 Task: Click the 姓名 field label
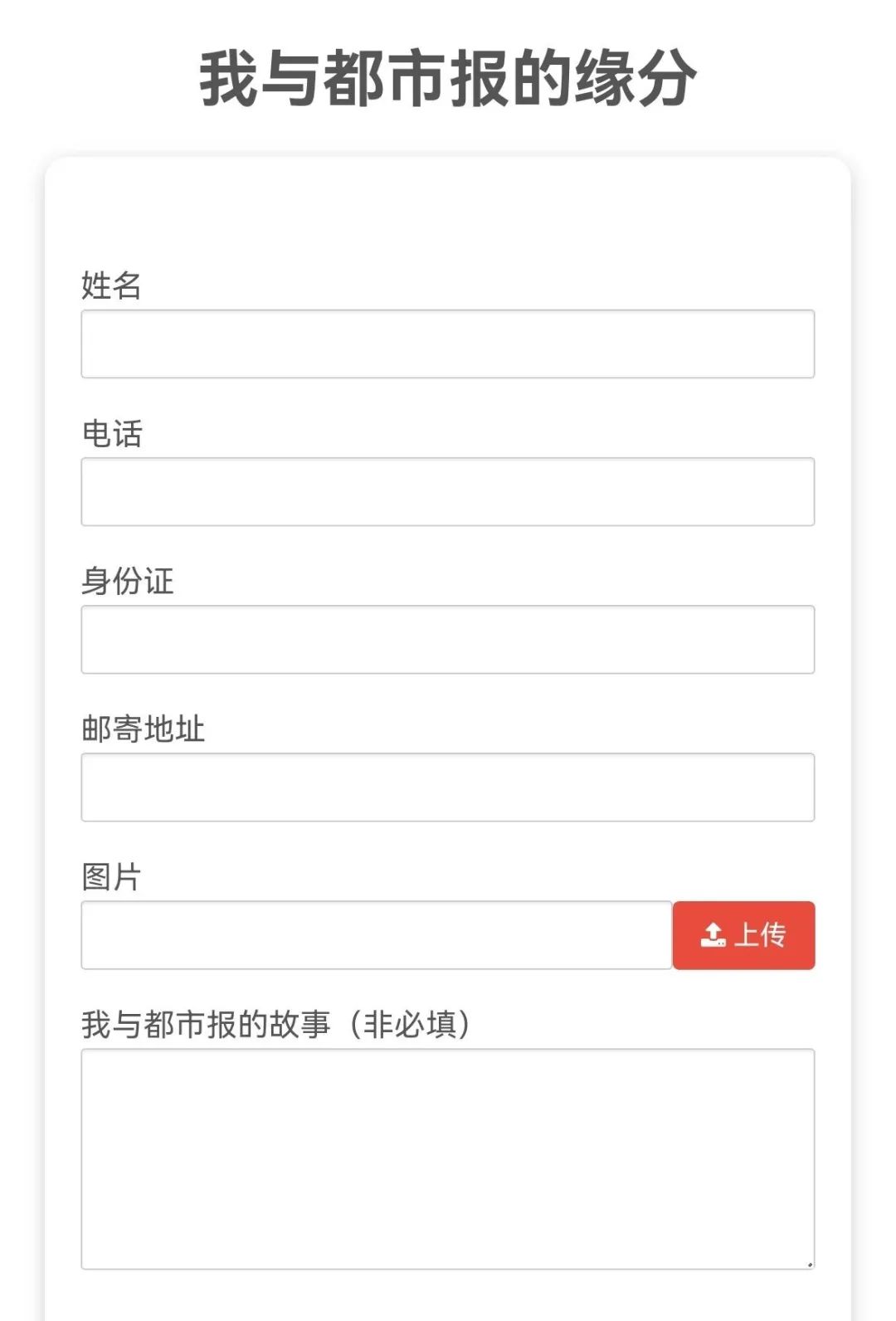[111, 285]
